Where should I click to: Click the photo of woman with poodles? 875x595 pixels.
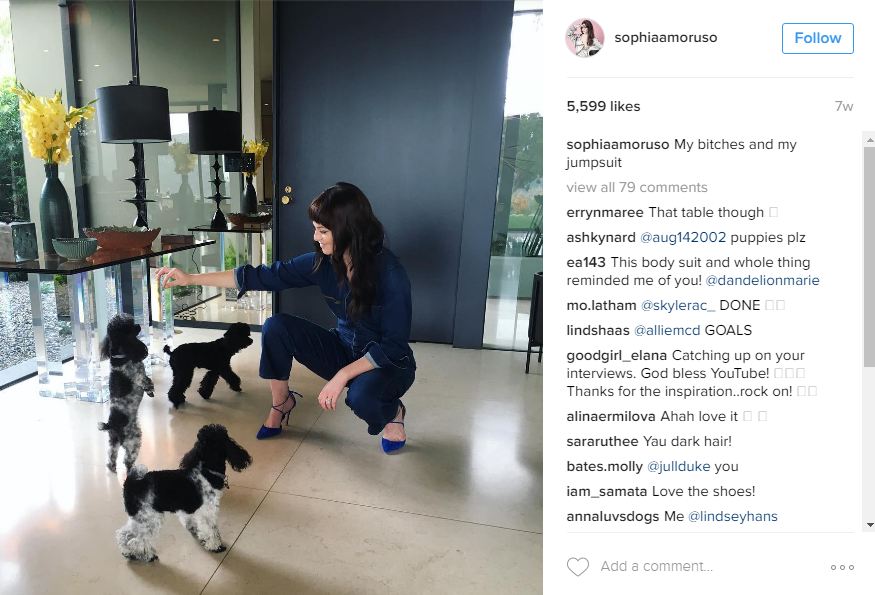[x=271, y=298]
